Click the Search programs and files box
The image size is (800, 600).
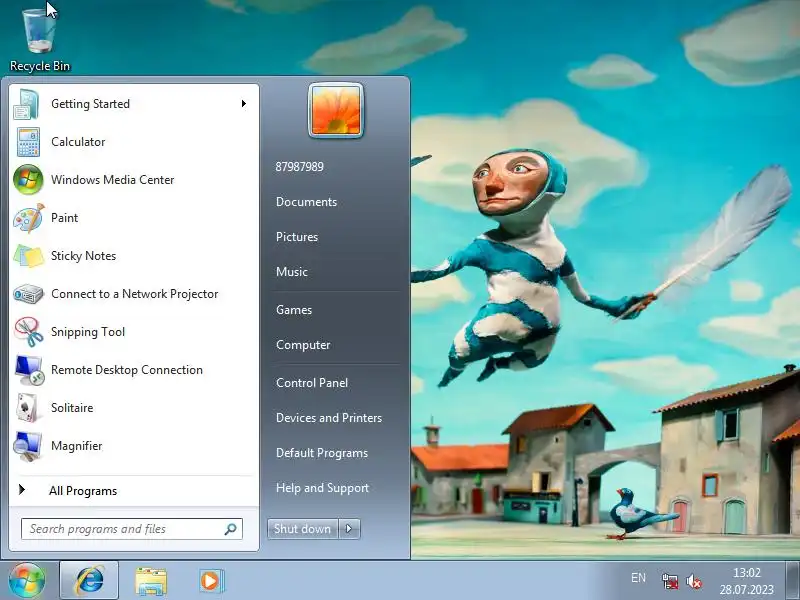(132, 529)
